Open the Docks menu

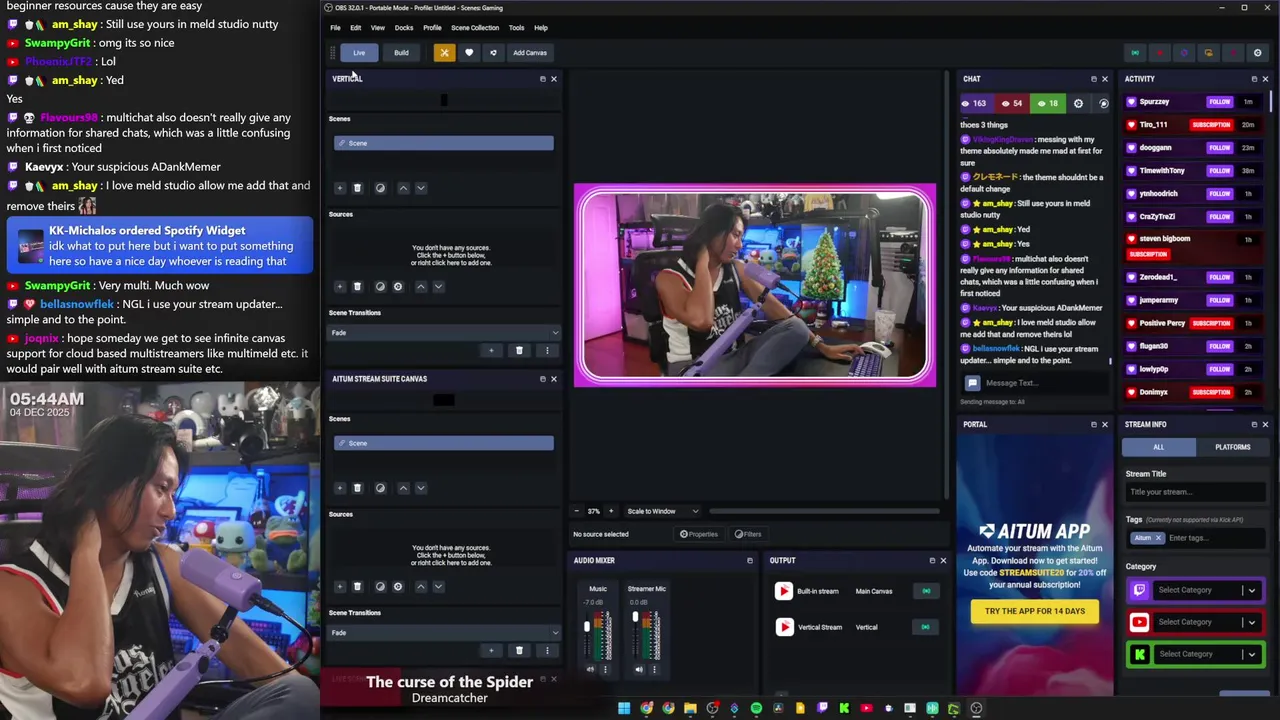pyautogui.click(x=404, y=28)
